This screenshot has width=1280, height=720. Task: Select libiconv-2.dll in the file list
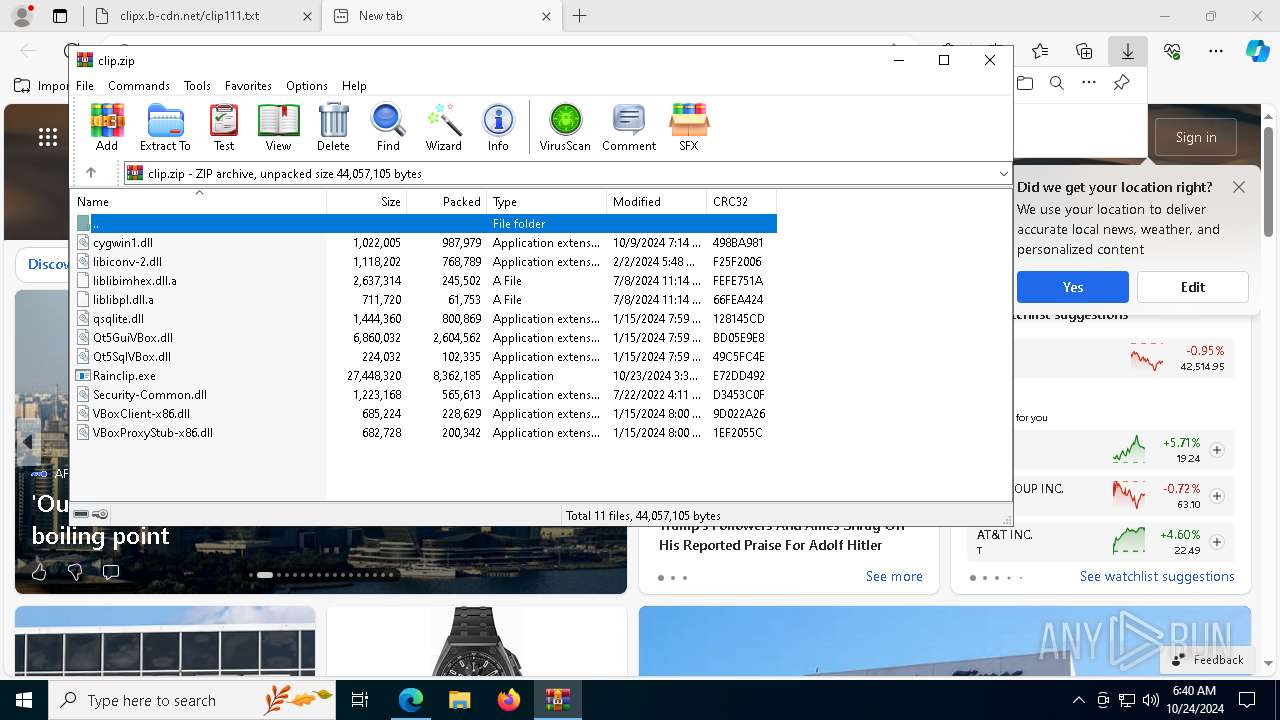click(425, 262)
